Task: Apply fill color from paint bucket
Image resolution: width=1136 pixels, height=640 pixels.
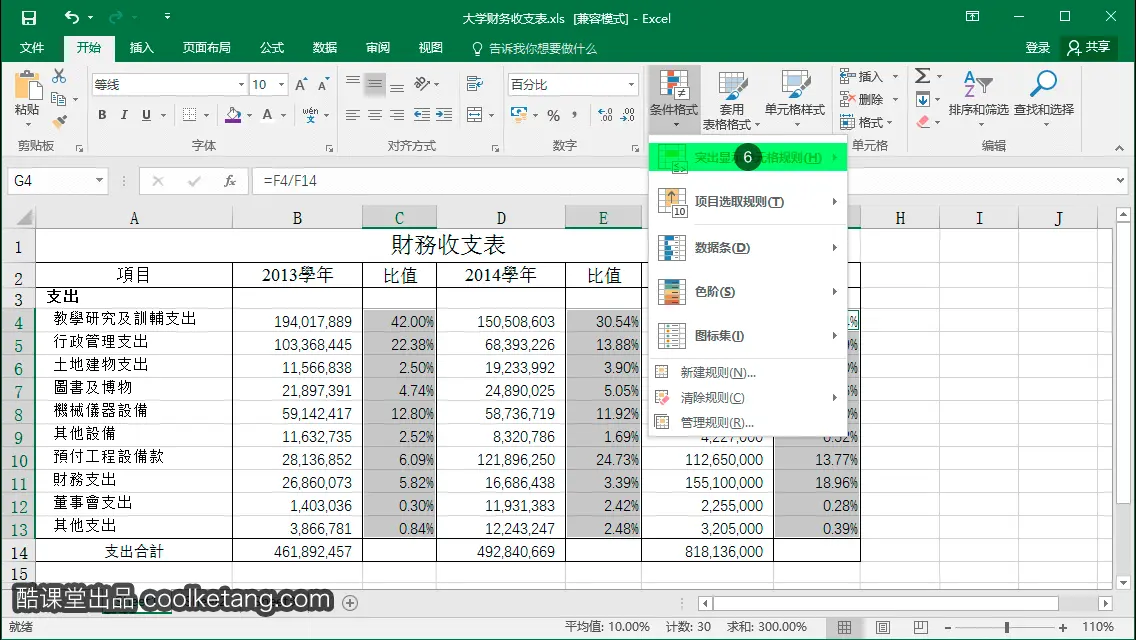Action: 233,115
